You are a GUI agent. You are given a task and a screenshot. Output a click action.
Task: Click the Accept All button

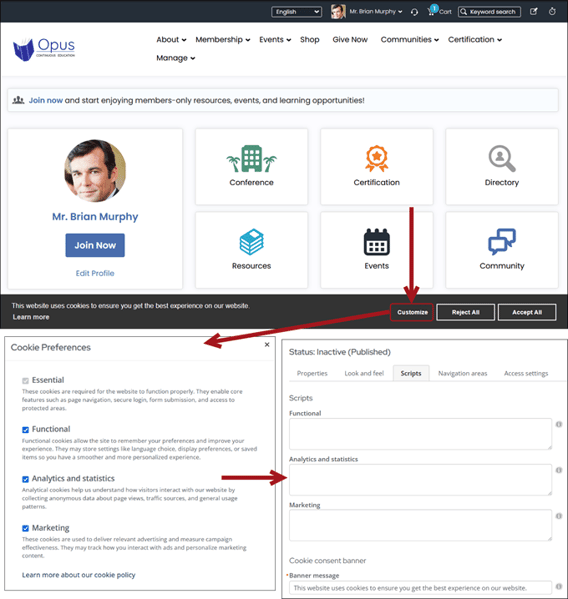tap(527, 312)
